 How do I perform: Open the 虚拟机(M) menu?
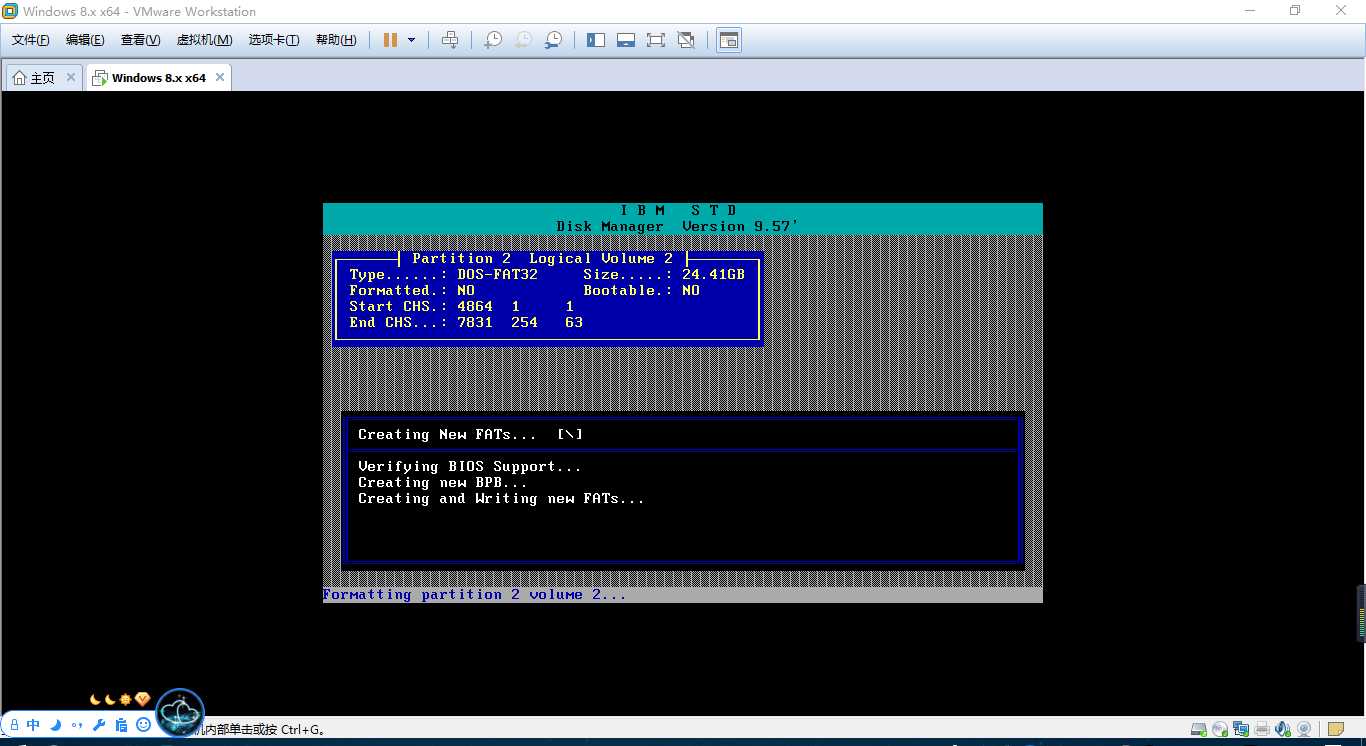point(204,40)
